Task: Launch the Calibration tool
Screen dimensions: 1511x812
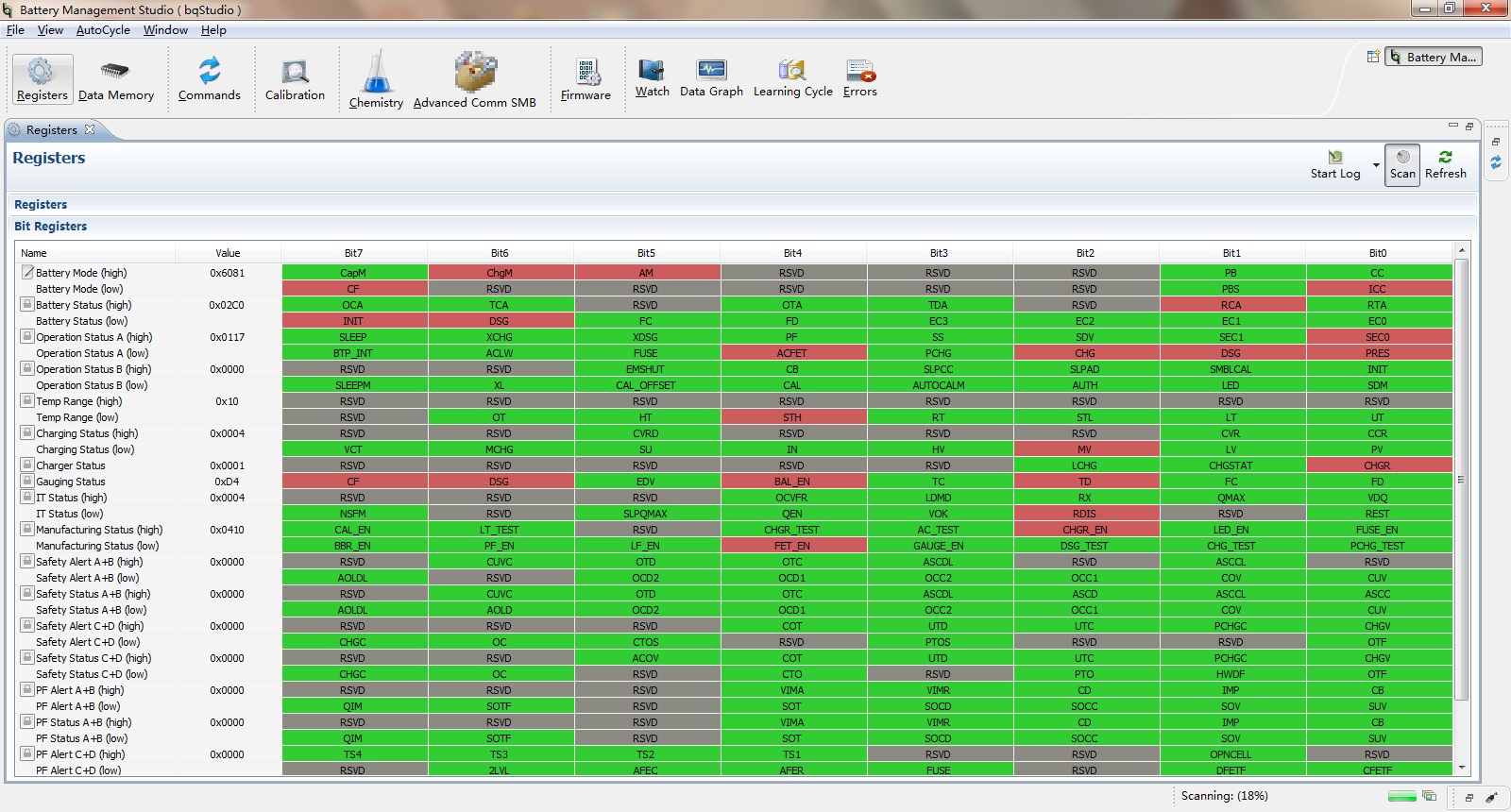Action: [x=295, y=78]
